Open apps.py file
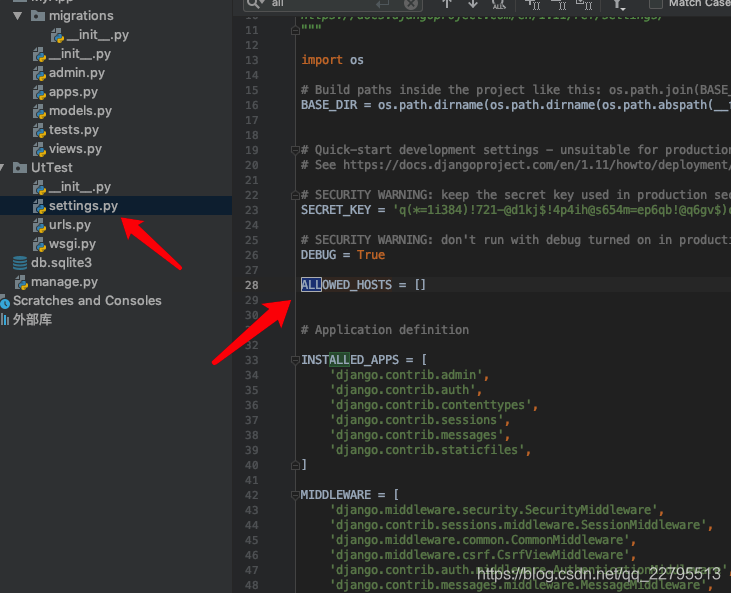The height and width of the screenshot is (593, 731). (x=73, y=92)
